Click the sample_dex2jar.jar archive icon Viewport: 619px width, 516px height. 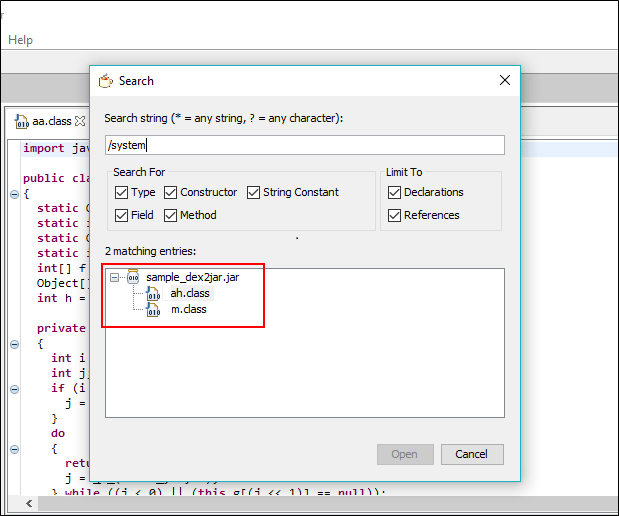coord(132,277)
